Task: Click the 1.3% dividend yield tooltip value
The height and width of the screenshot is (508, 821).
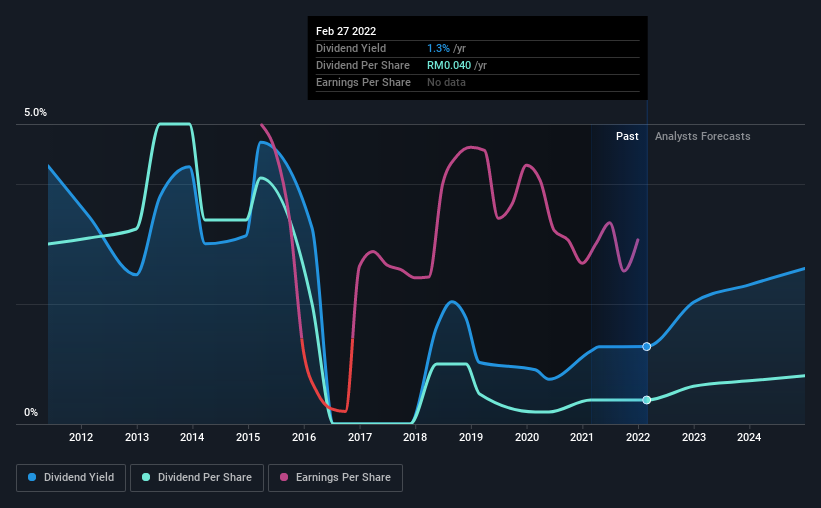Action: pyautogui.click(x=438, y=48)
